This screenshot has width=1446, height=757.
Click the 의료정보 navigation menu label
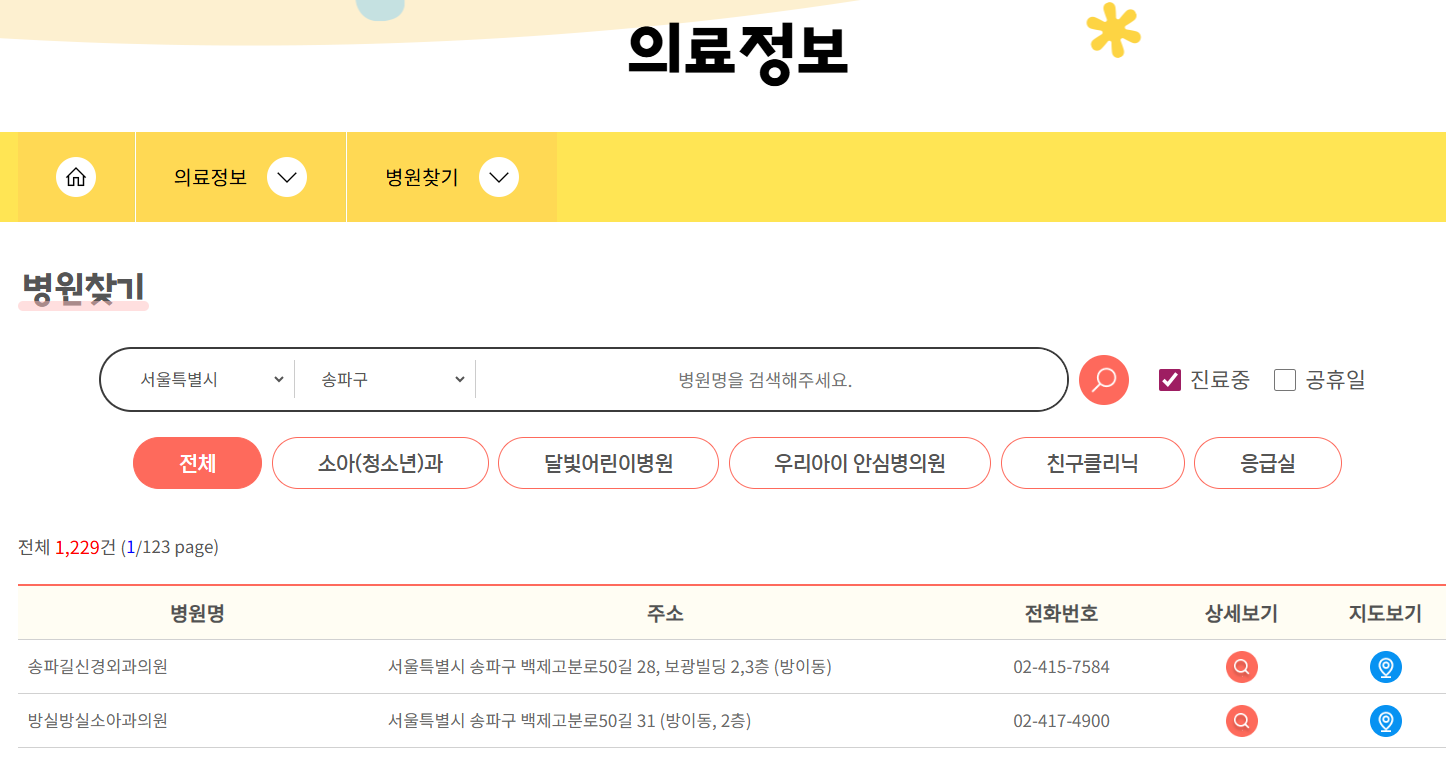207,177
